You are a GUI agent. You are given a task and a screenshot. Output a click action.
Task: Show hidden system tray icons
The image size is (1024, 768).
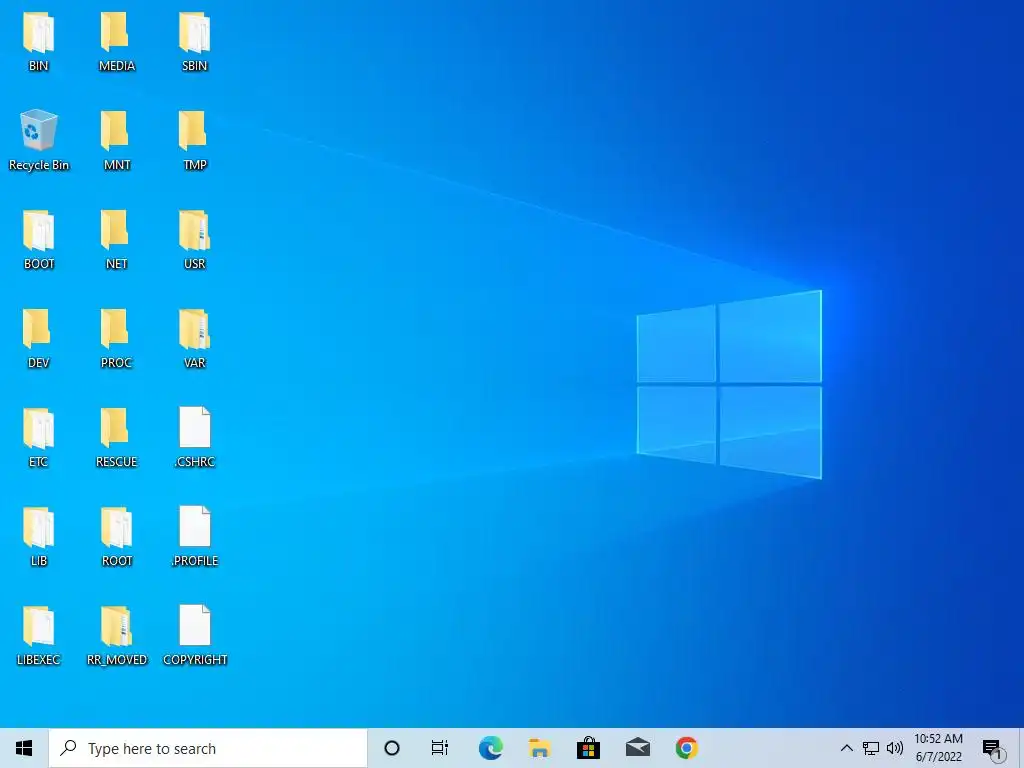tap(846, 748)
